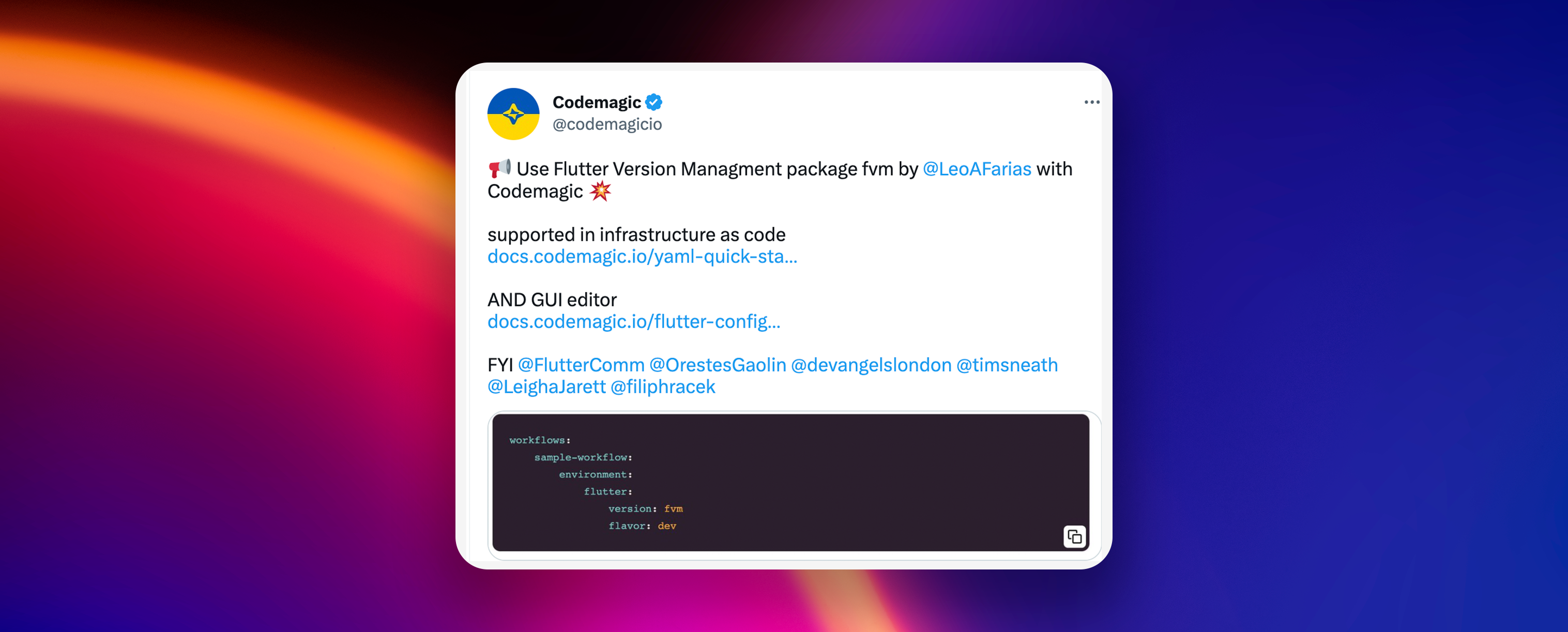Image resolution: width=1568 pixels, height=632 pixels.
Task: Visit the @OrestesGaolin mention
Action: (x=718, y=365)
